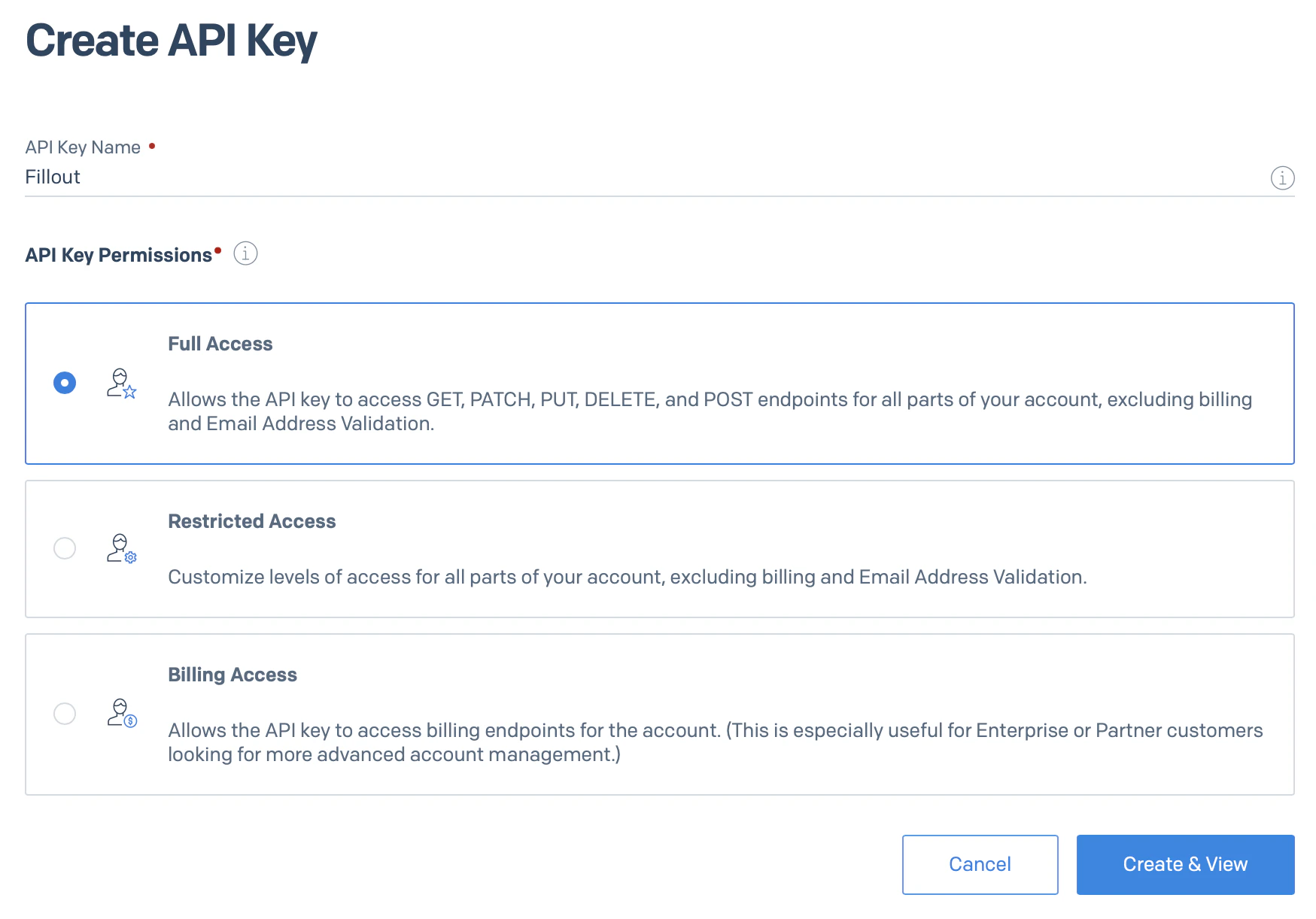Click the required asterisk beside API Key Name

(x=152, y=144)
